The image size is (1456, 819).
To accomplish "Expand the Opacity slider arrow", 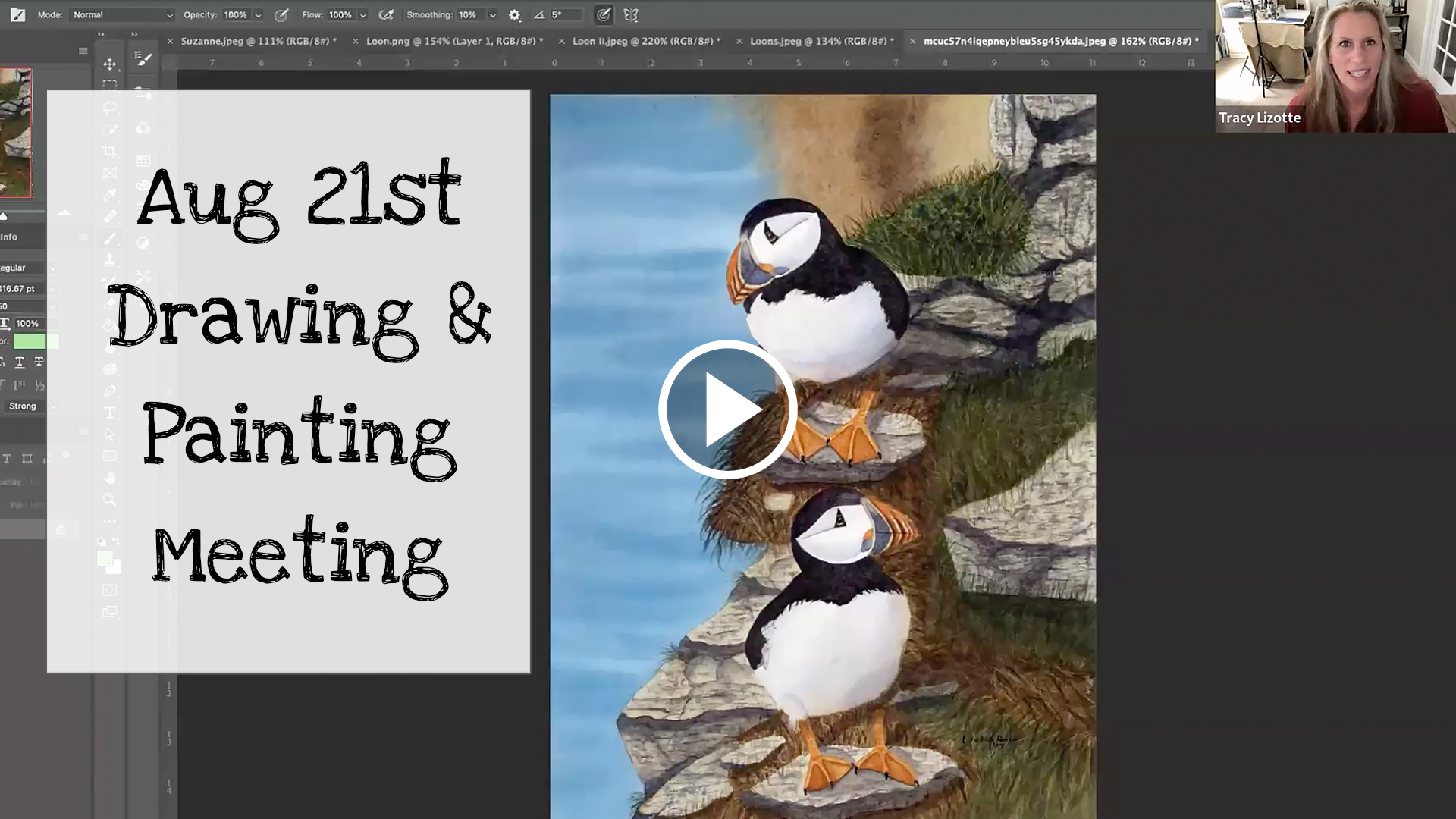I will coord(258,15).
